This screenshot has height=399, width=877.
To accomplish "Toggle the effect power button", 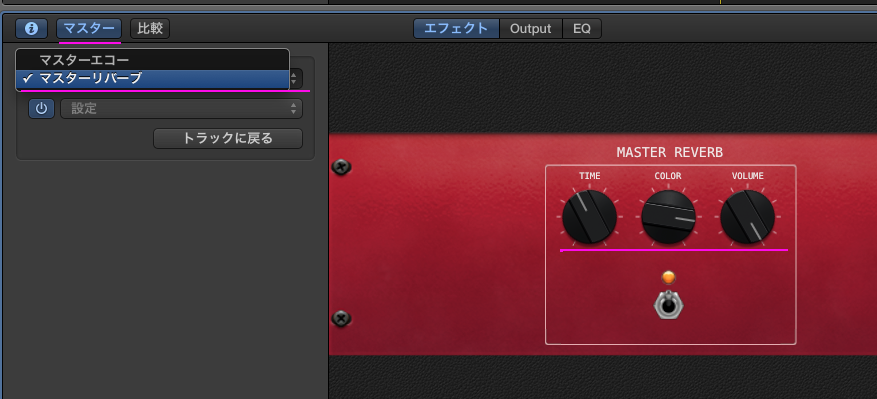I will pos(41,109).
